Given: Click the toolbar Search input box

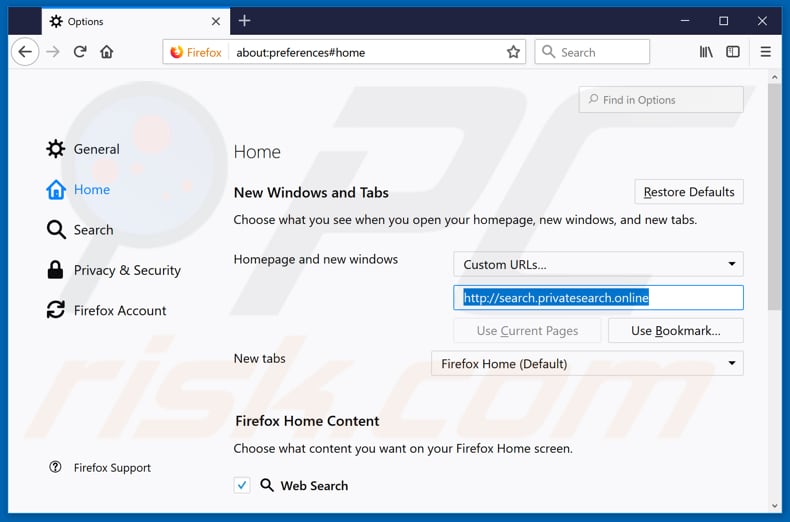Looking at the screenshot, I should (592, 52).
